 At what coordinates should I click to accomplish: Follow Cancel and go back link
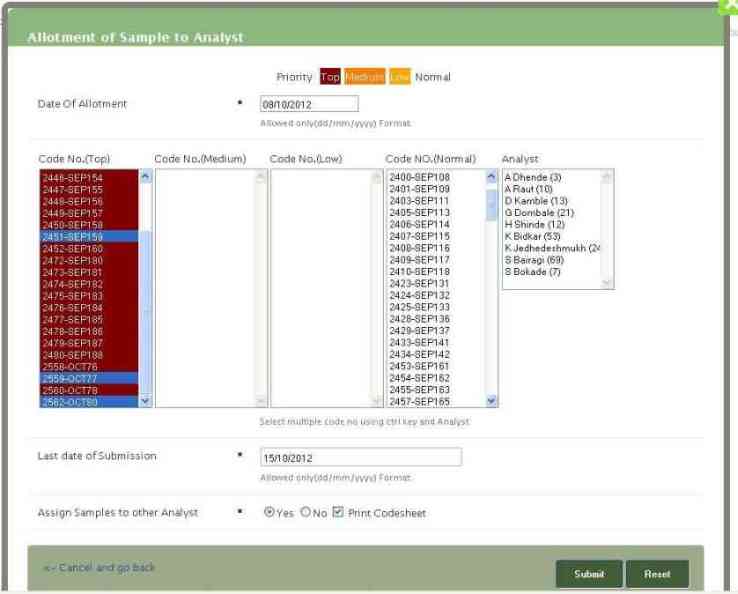click(100, 567)
